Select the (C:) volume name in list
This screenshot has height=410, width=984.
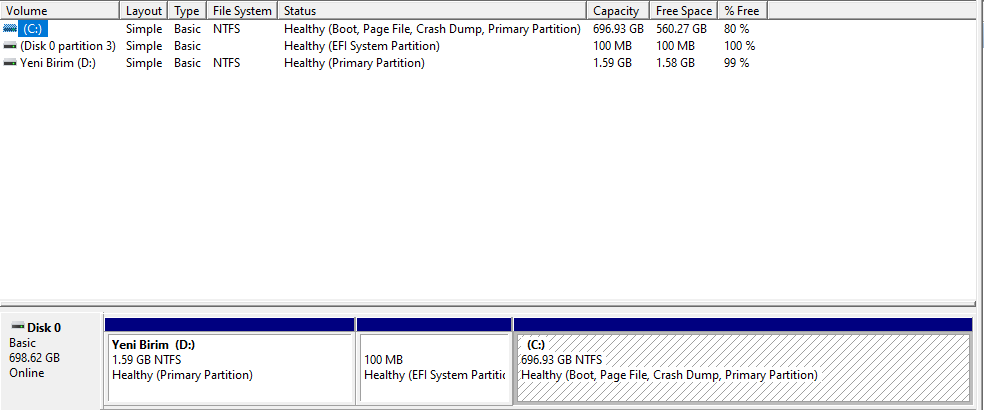(x=35, y=29)
